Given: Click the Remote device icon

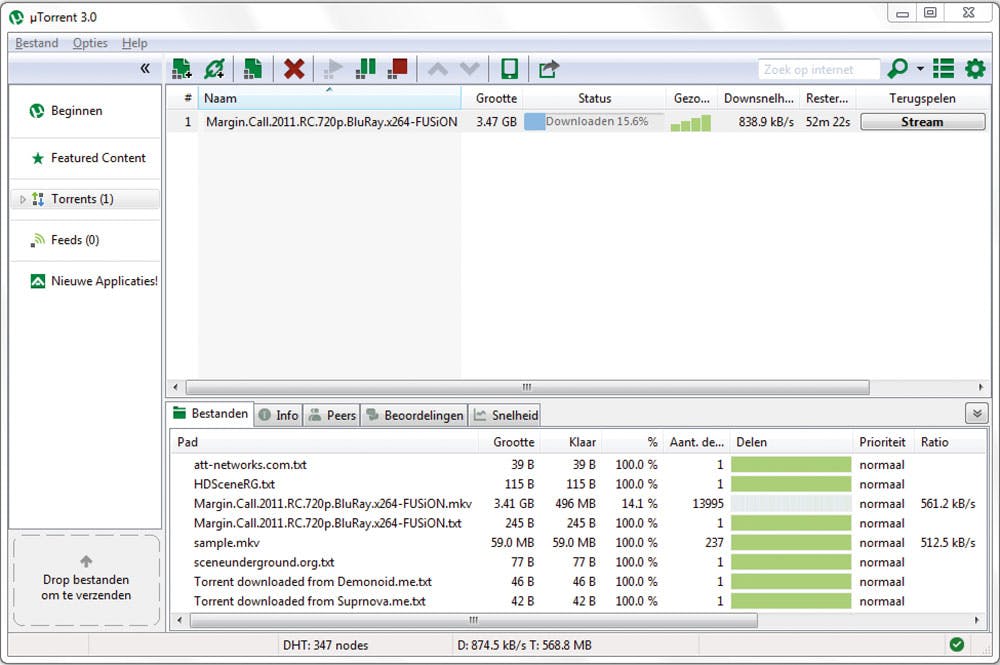Looking at the screenshot, I should coord(509,69).
